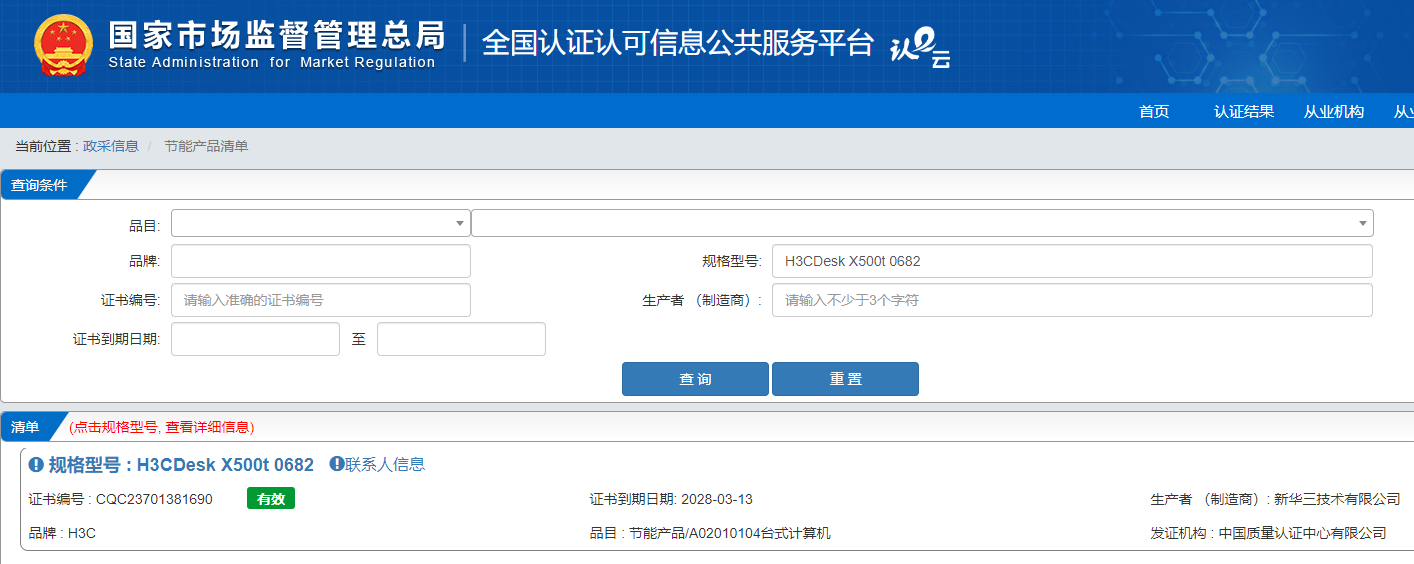The width and height of the screenshot is (1414, 564).
Task: Click 节能产品/A02010104台式计算机 category text
Action: pos(729,533)
